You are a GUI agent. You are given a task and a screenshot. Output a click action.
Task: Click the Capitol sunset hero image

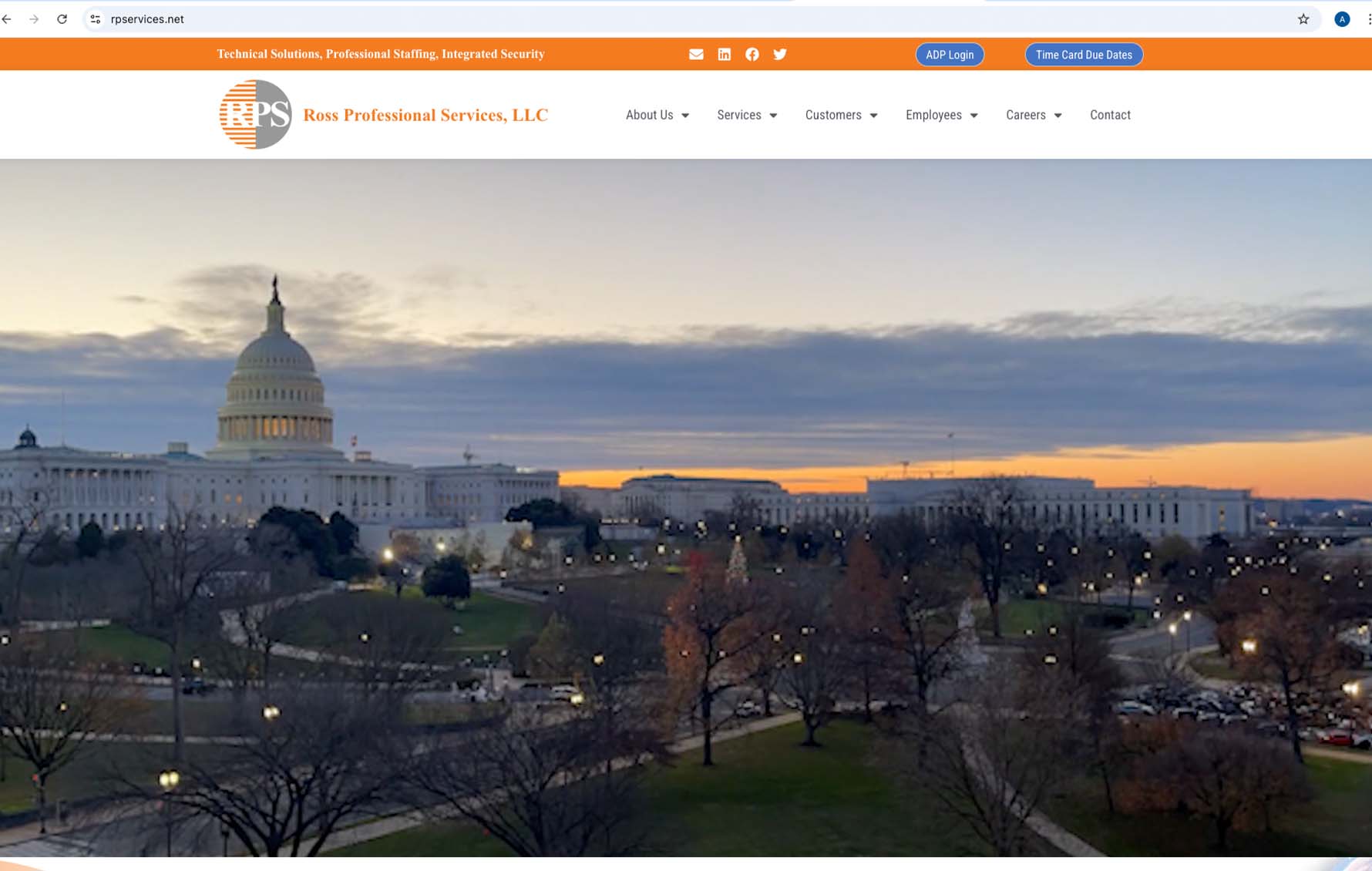coord(686,508)
